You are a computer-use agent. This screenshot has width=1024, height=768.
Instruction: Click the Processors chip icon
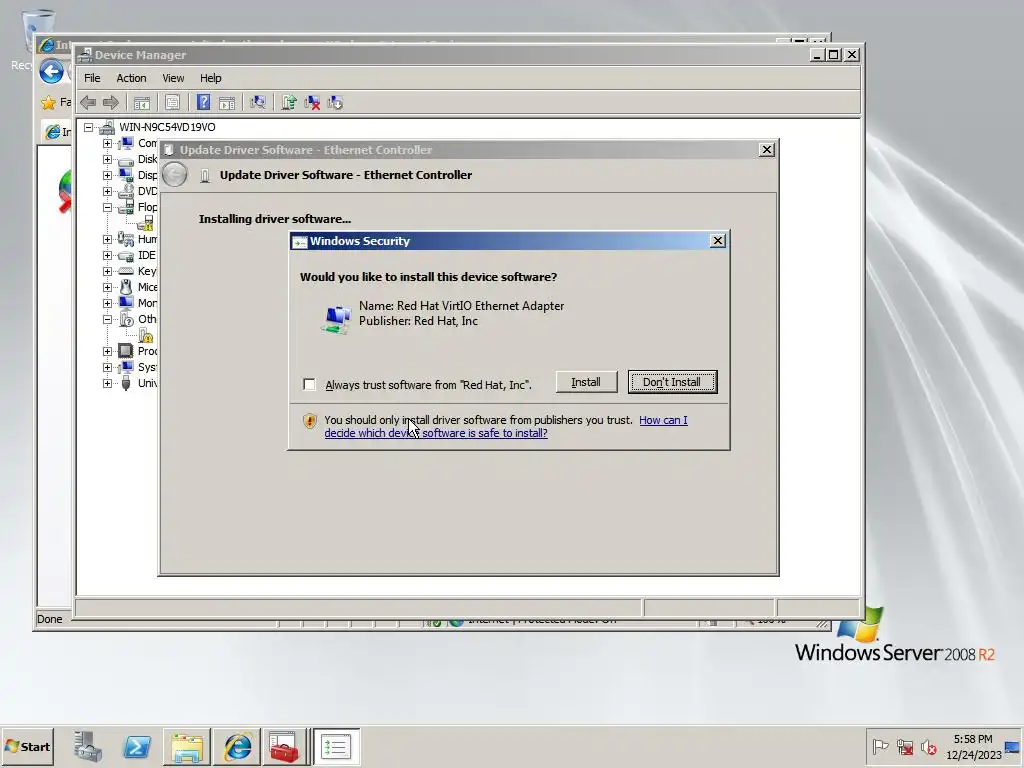(126, 351)
